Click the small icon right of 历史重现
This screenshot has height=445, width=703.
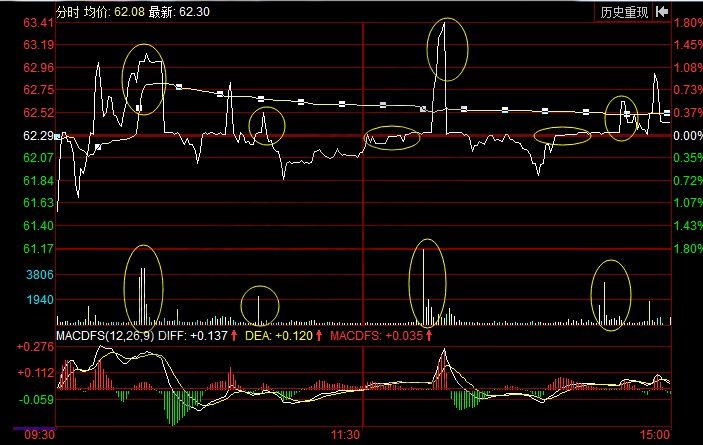coord(659,12)
